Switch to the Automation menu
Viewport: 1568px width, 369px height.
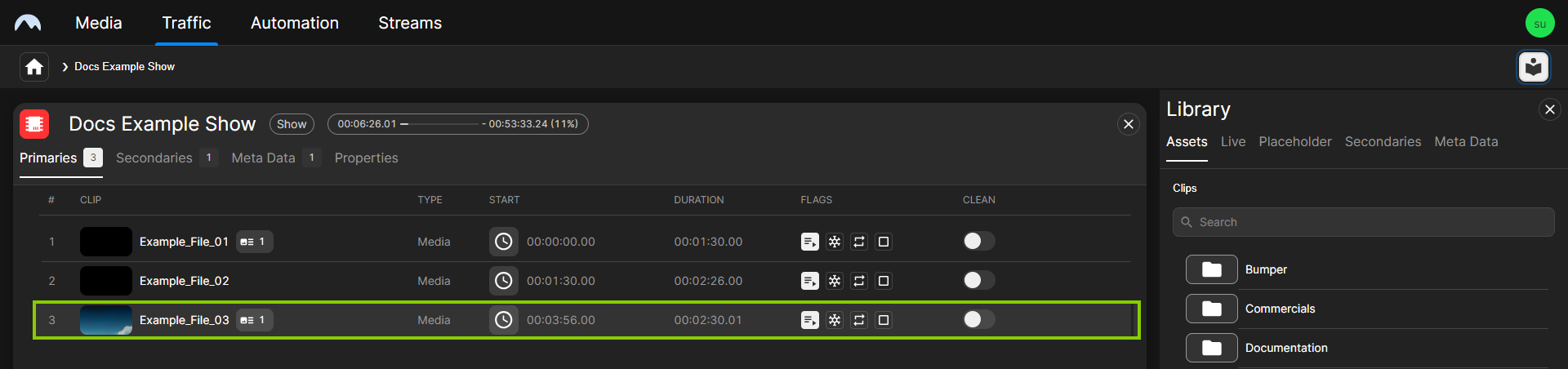pyautogui.click(x=294, y=23)
